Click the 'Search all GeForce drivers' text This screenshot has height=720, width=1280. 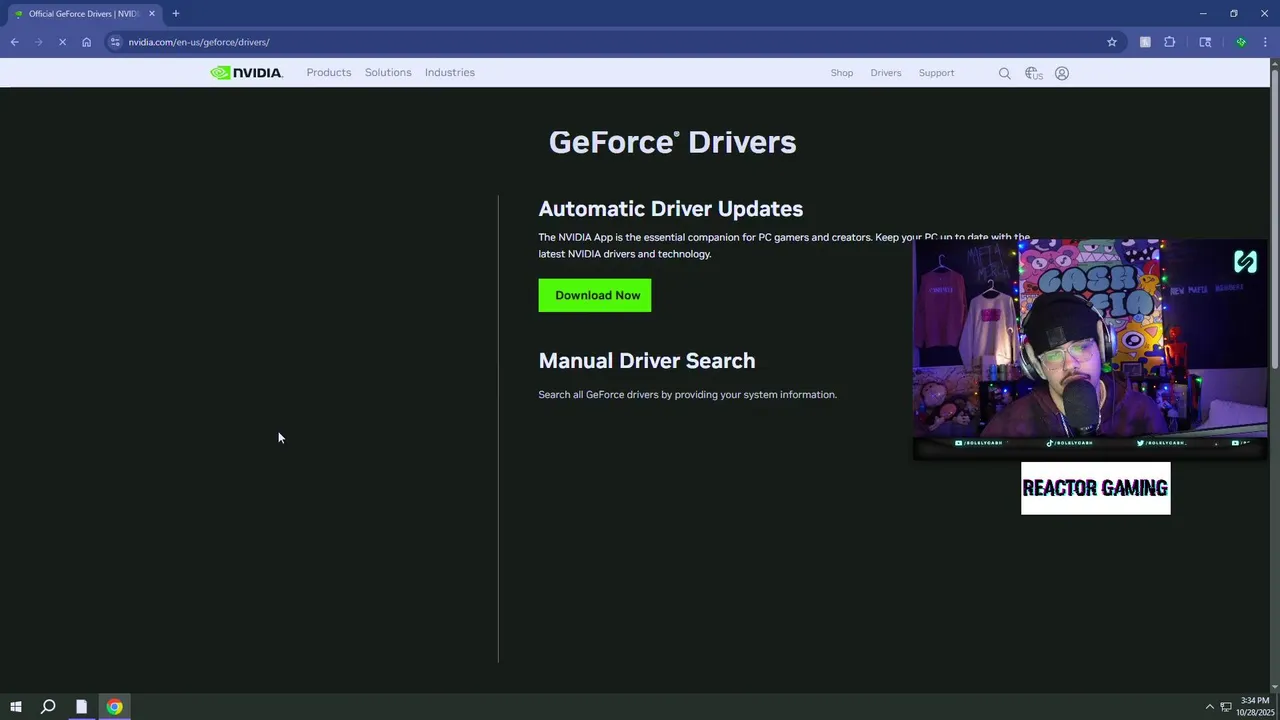point(687,395)
